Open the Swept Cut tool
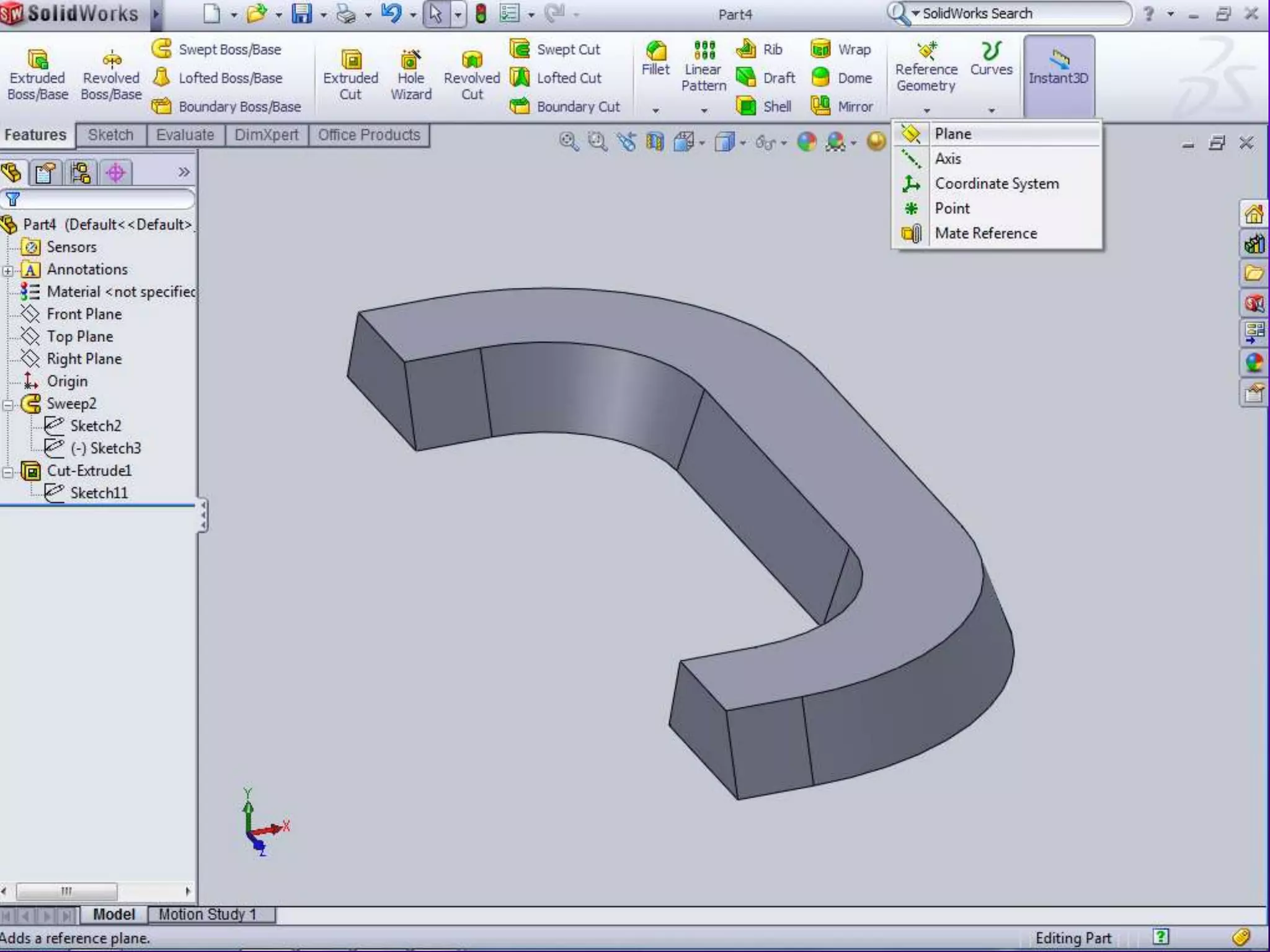 click(x=520, y=49)
